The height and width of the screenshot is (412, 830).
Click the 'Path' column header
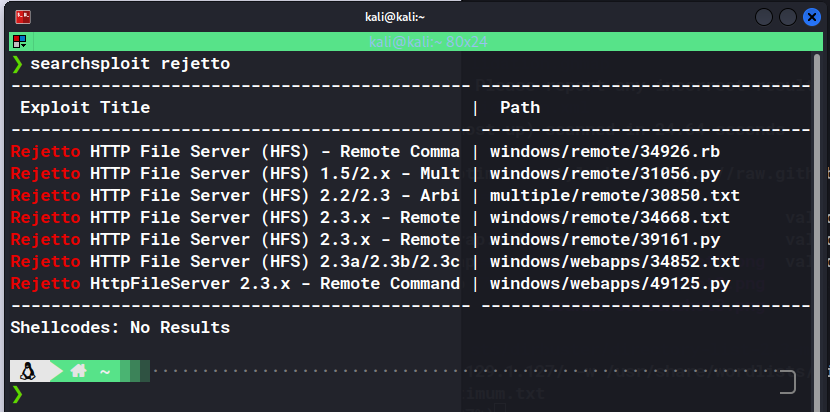[520, 108]
